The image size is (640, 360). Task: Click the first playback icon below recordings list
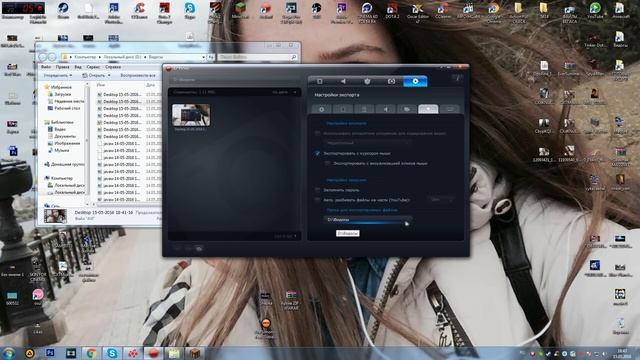tap(178, 248)
